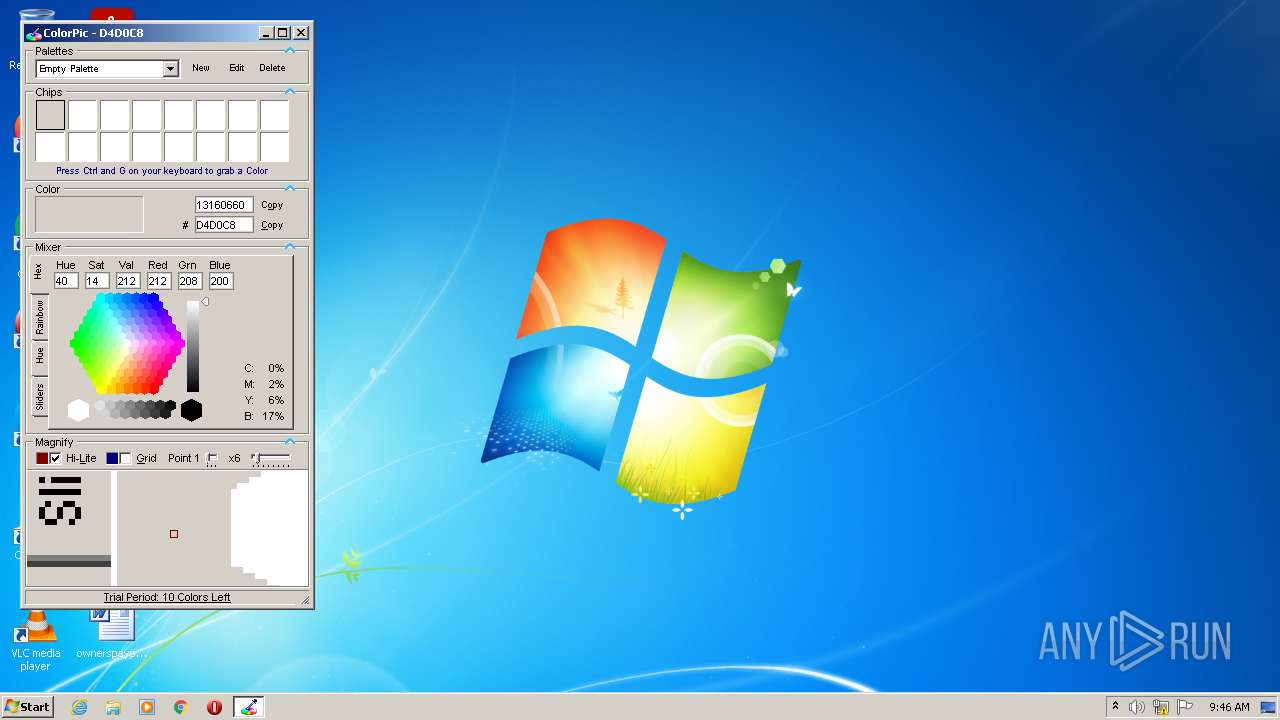
Task: Open the Empty Palette dropdown list
Action: point(170,69)
